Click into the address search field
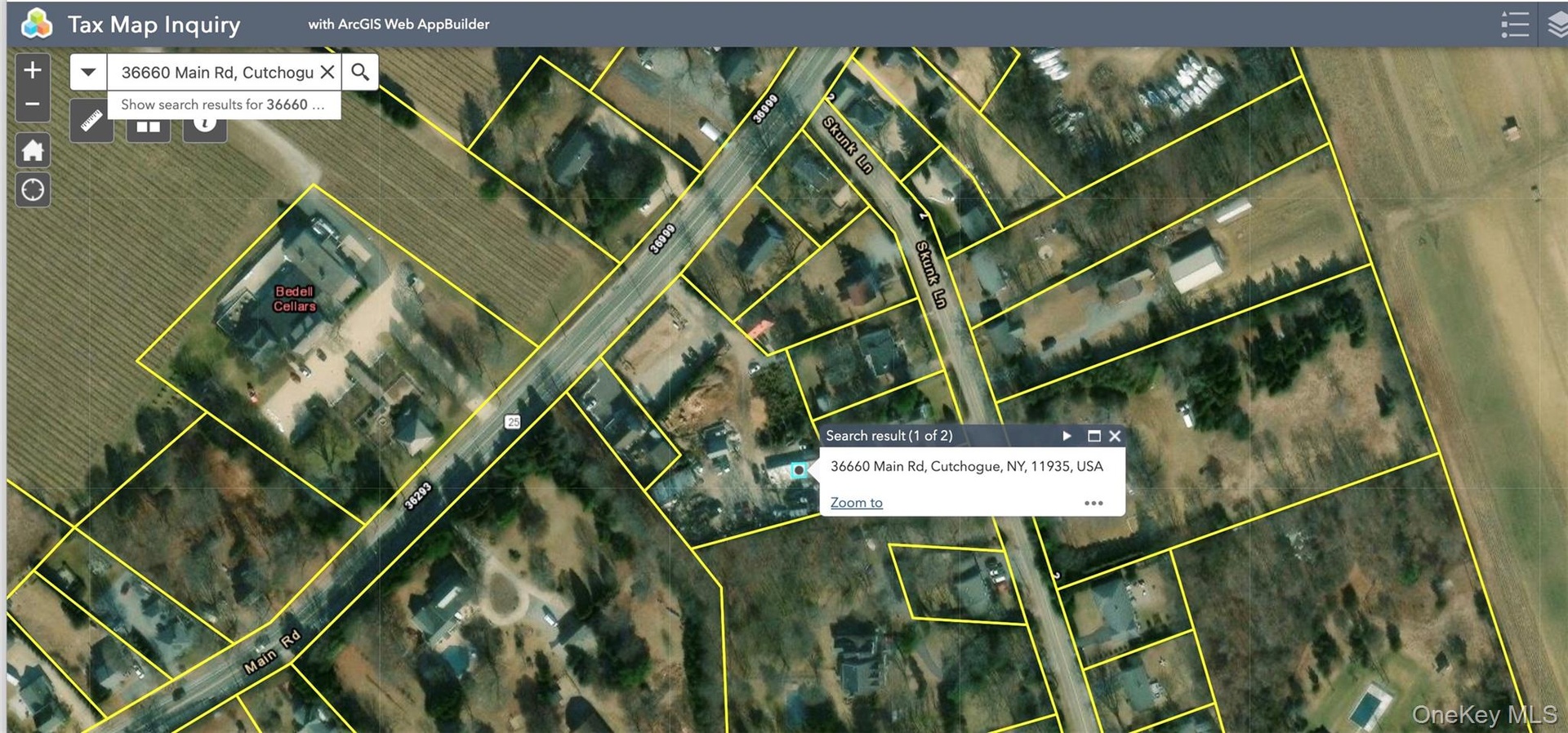Image resolution: width=1568 pixels, height=733 pixels. 214,72
